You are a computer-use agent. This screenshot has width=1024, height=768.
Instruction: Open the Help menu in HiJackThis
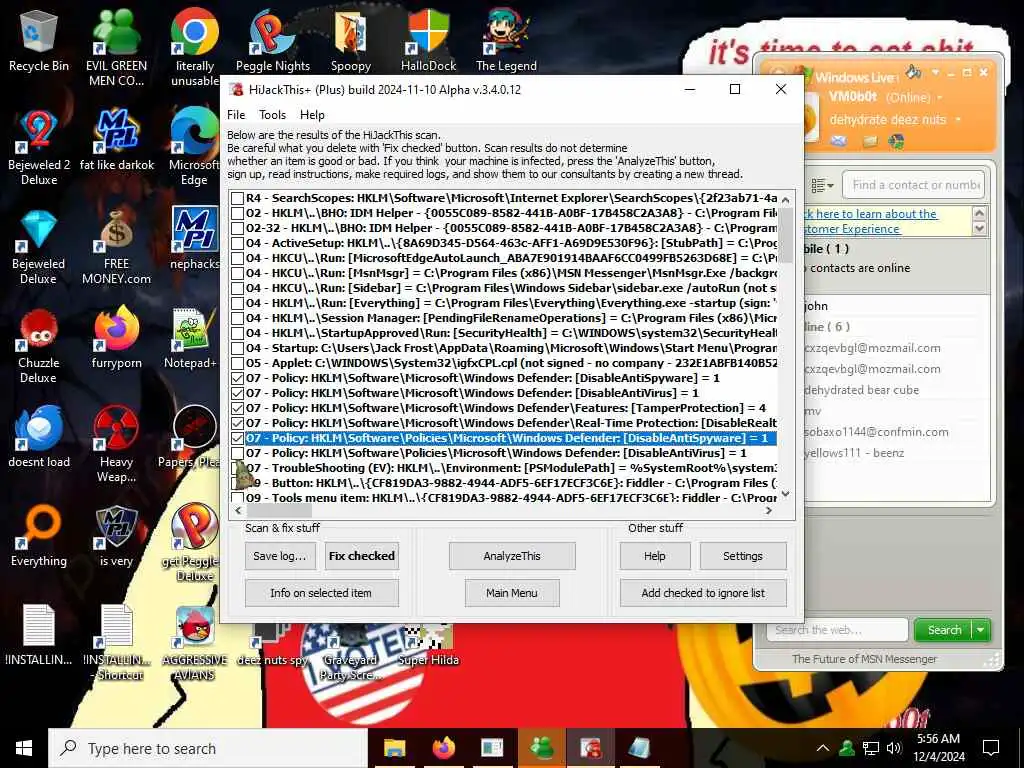[x=312, y=115]
